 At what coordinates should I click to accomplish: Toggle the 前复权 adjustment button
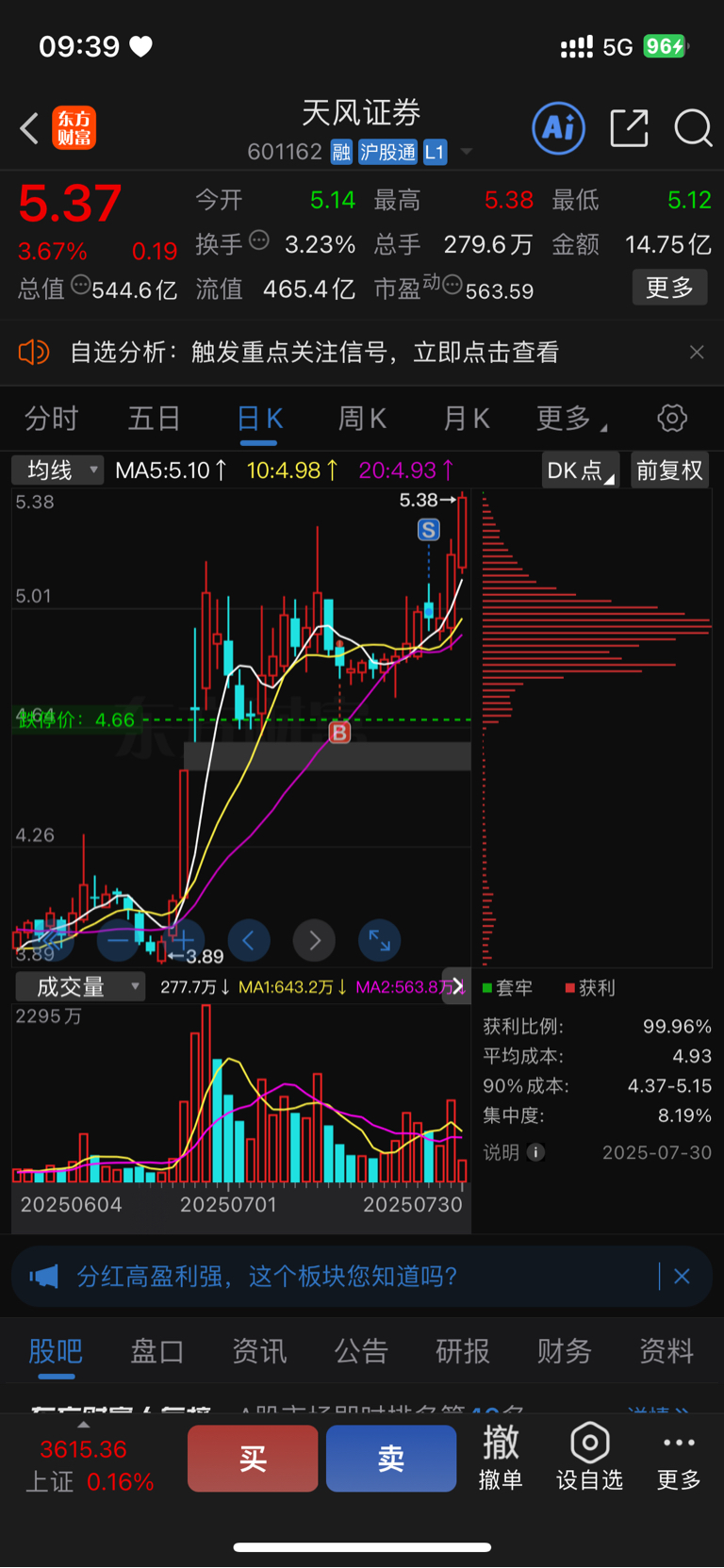[669, 470]
